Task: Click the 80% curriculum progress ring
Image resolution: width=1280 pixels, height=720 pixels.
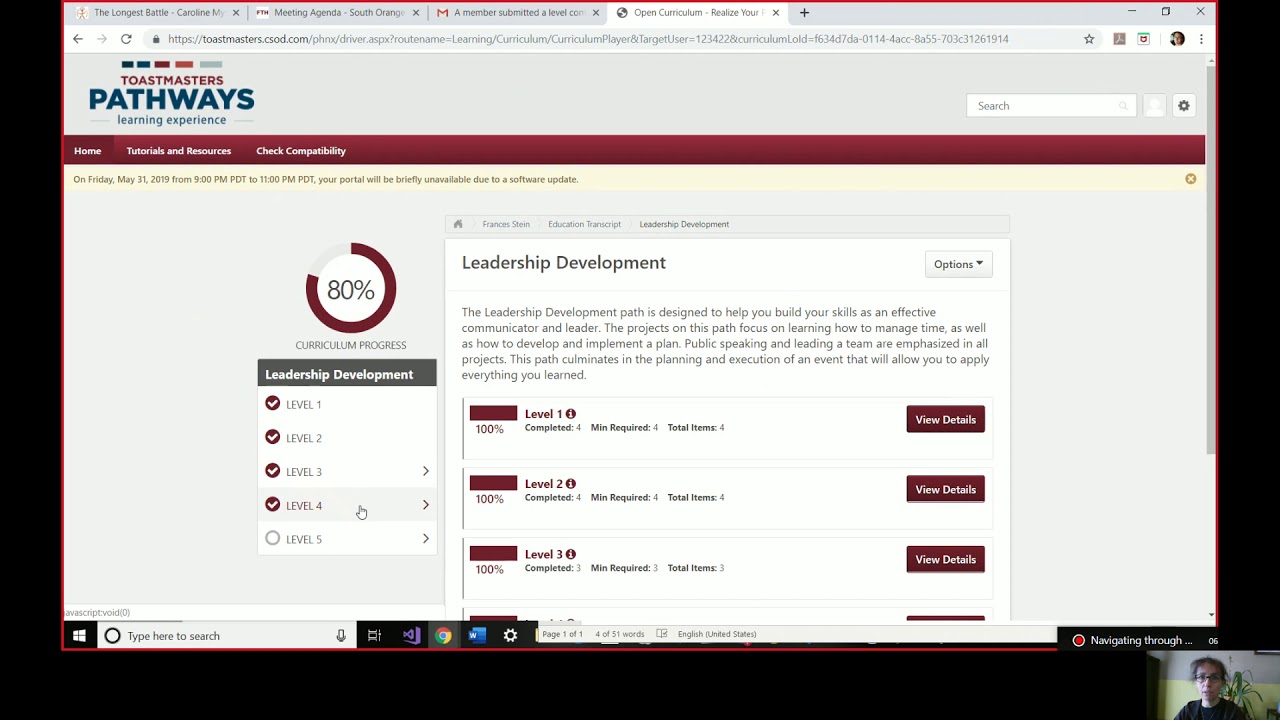Action: click(351, 289)
